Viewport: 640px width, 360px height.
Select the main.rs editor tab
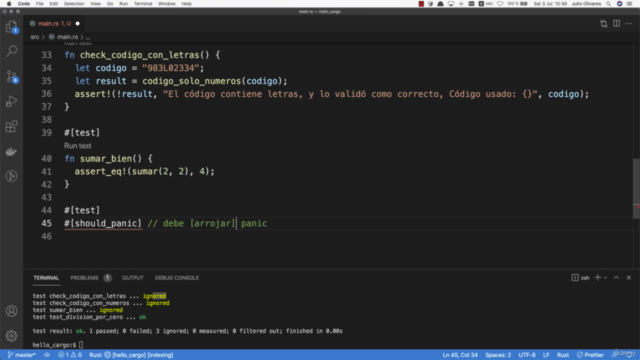click(54, 24)
